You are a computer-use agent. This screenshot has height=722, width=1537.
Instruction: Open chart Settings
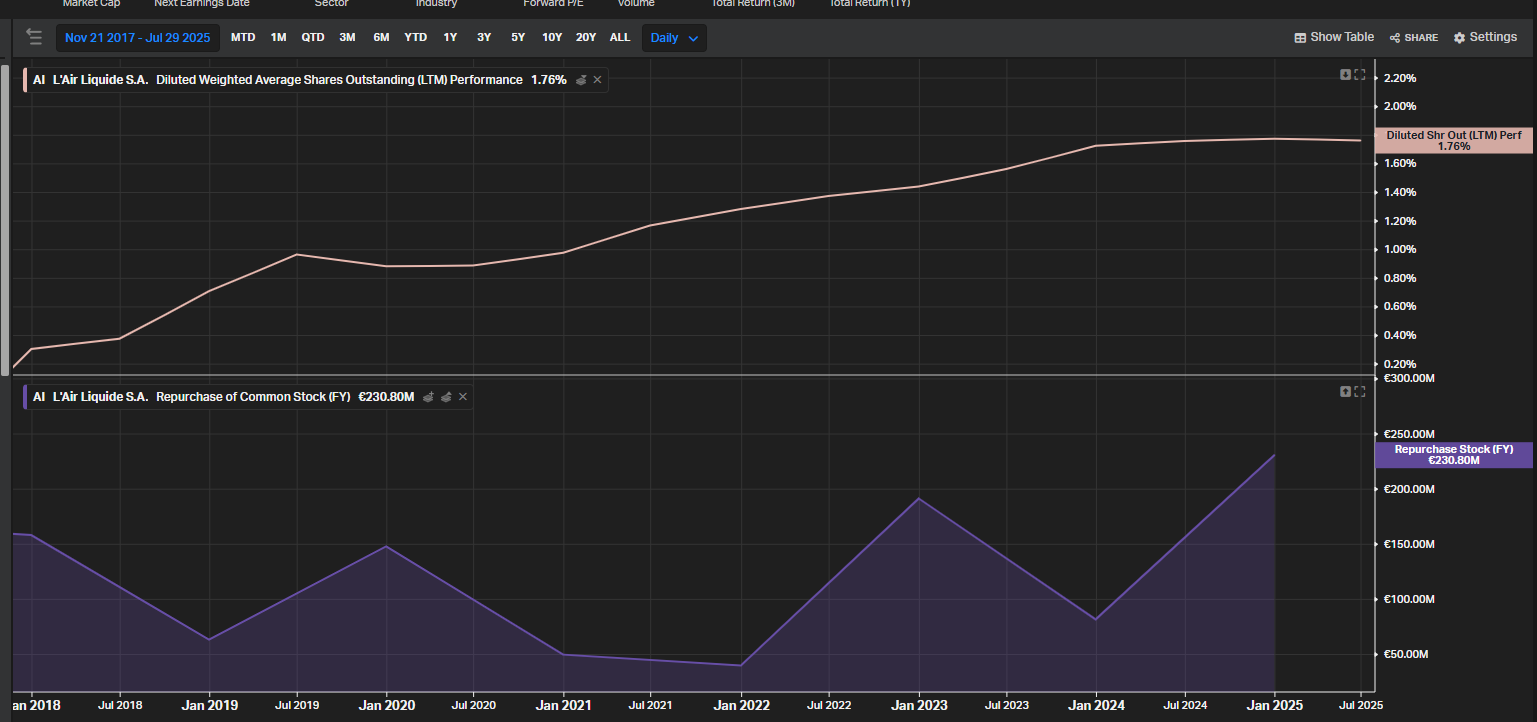1485,37
